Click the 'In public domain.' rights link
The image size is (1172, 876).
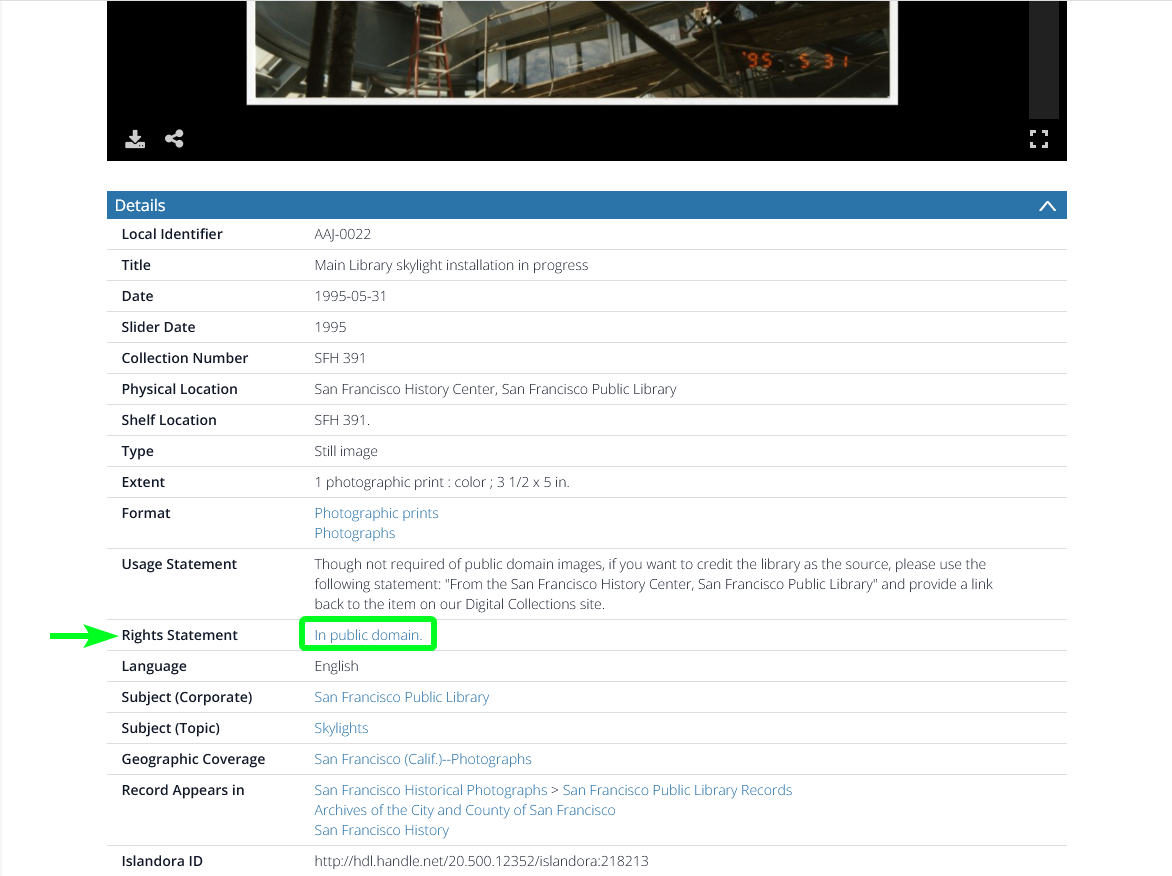point(368,635)
